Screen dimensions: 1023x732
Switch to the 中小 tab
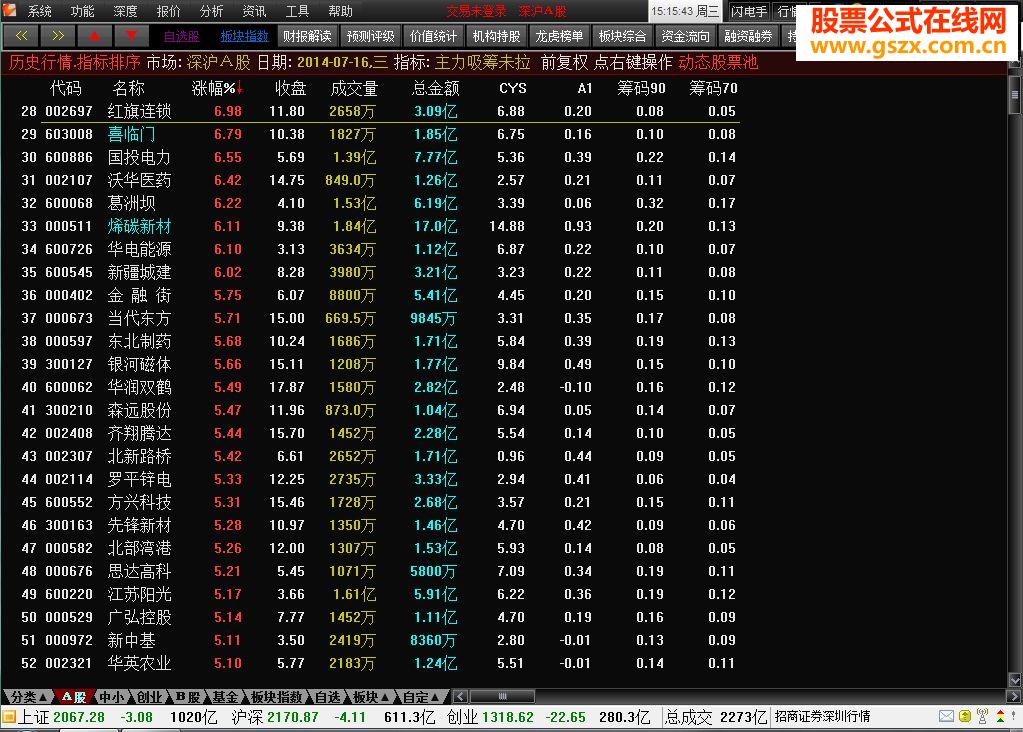coord(112,697)
